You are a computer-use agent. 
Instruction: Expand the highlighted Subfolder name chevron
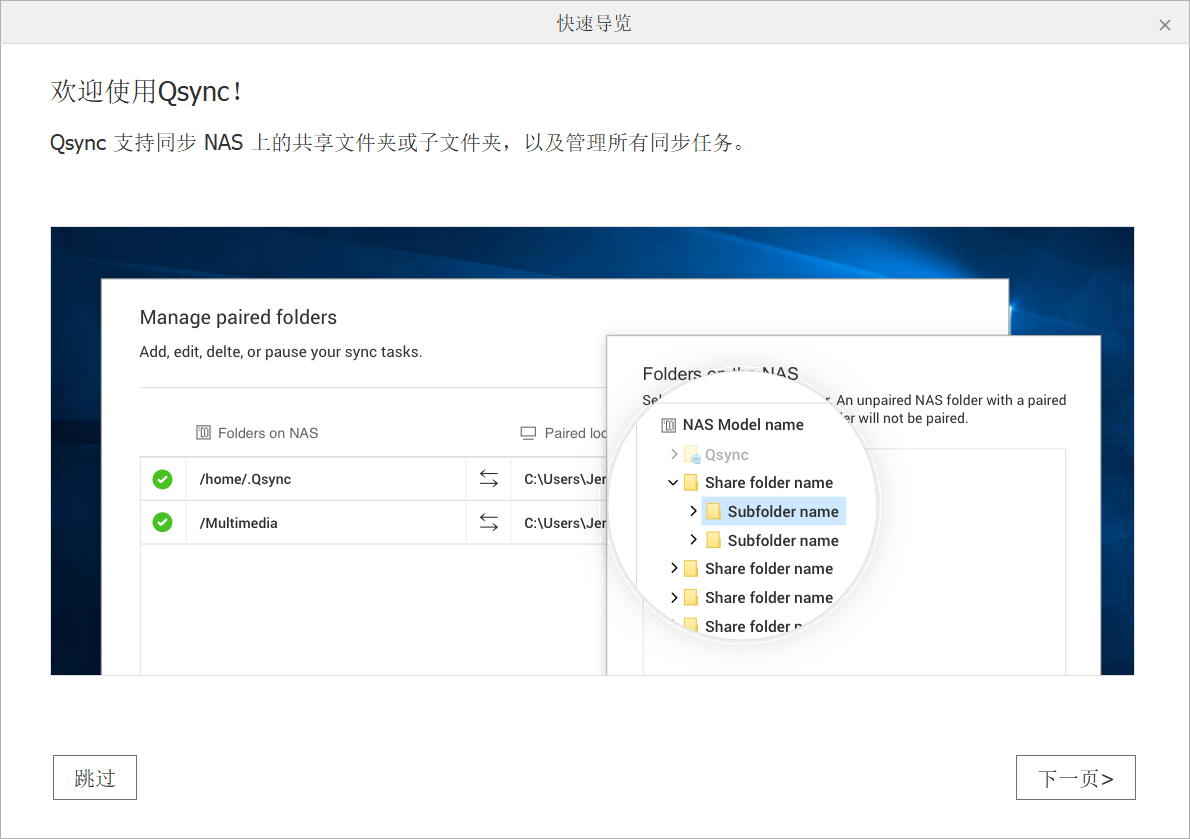(x=693, y=511)
